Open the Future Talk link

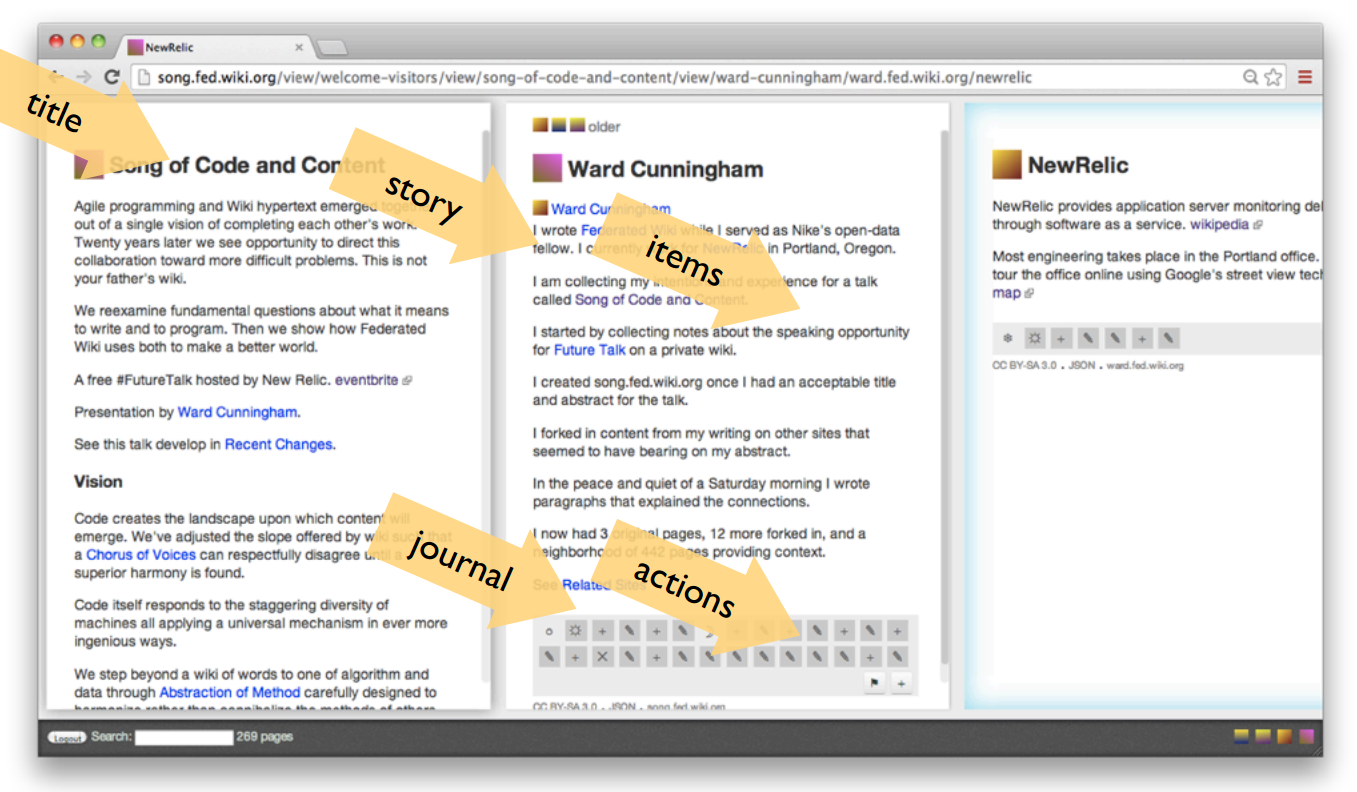(x=590, y=350)
